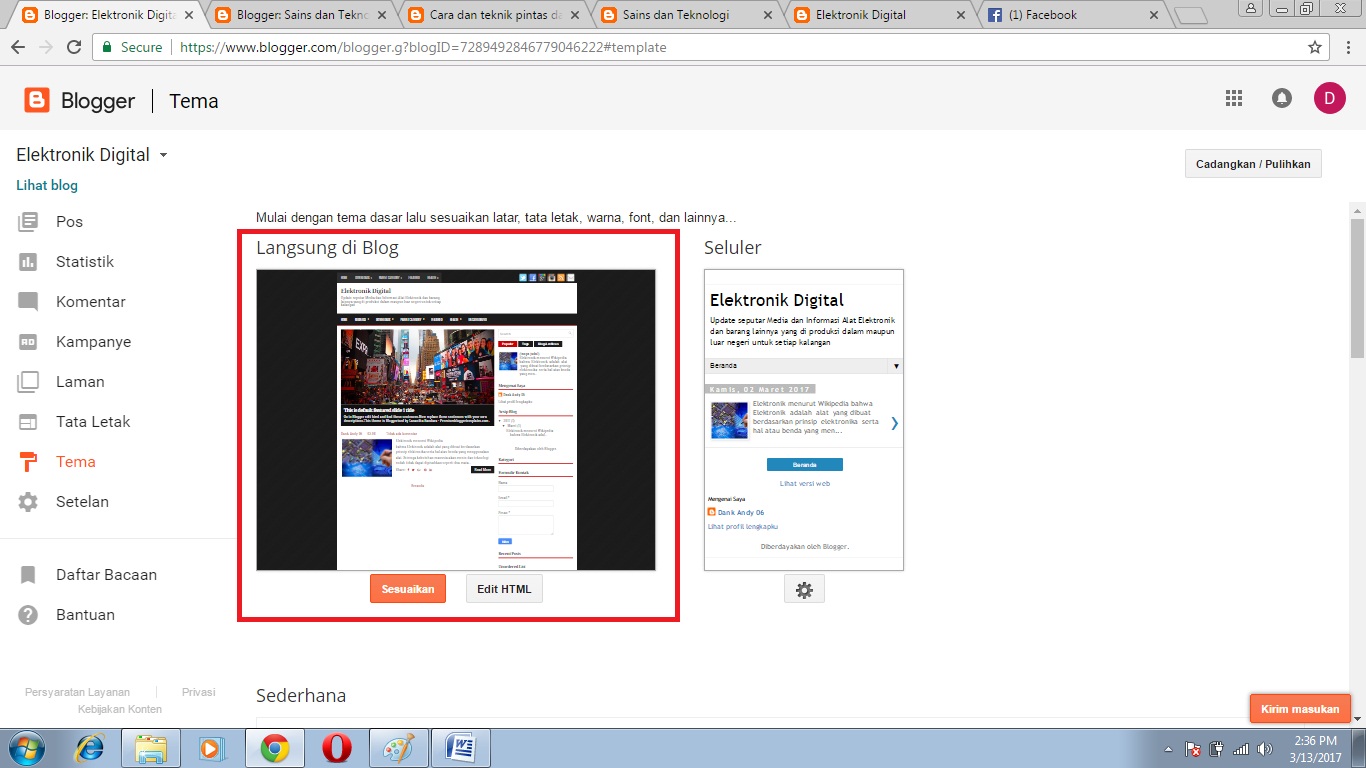This screenshot has width=1366, height=768.
Task: Open the Google apps grid icon
Action: click(x=1233, y=98)
